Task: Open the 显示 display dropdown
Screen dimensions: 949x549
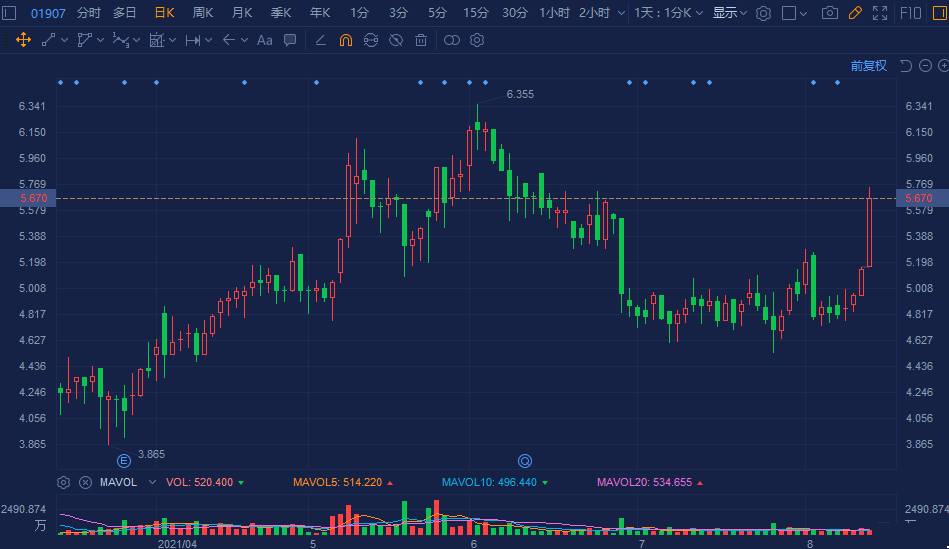Action: 730,13
